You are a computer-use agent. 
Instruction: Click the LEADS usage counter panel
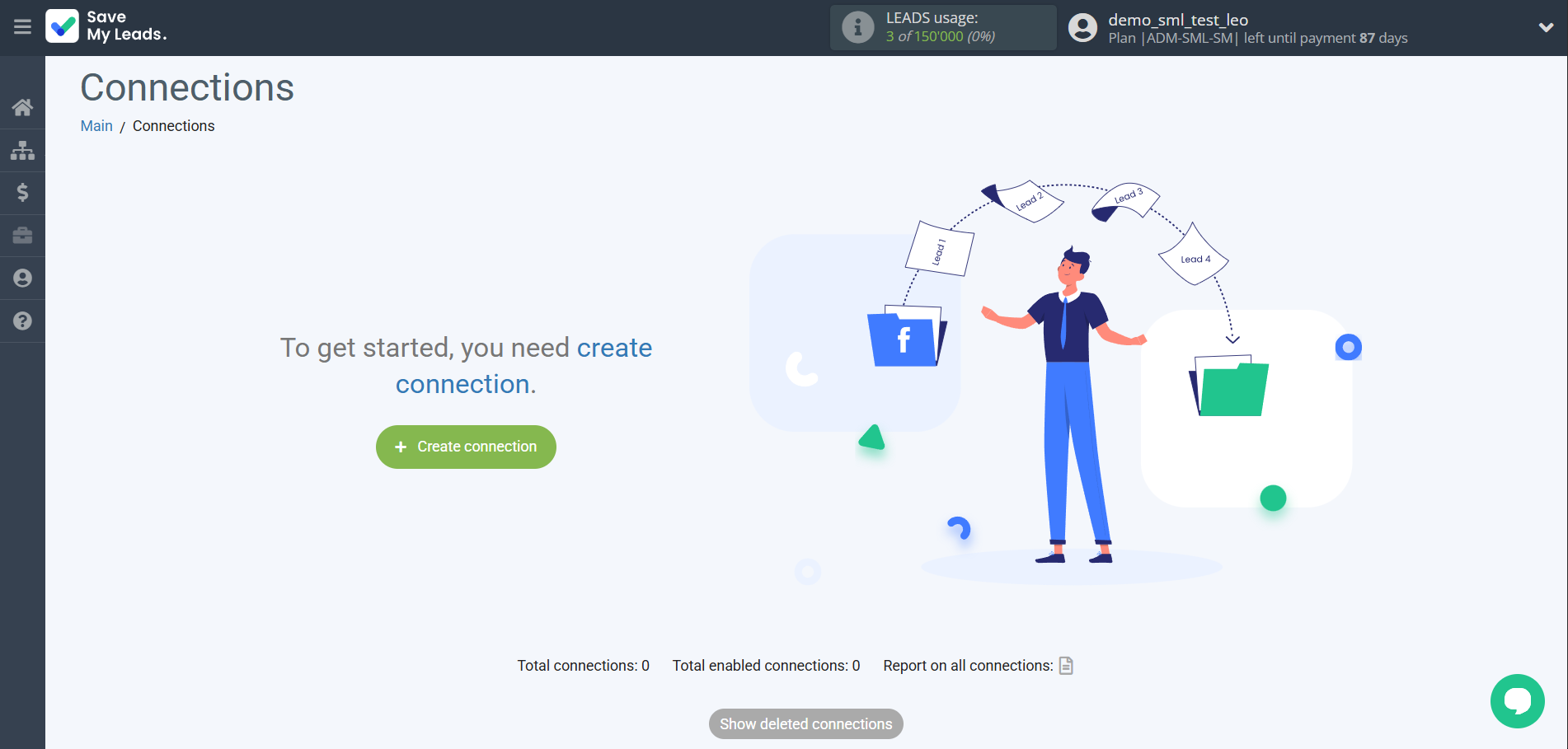[x=942, y=27]
